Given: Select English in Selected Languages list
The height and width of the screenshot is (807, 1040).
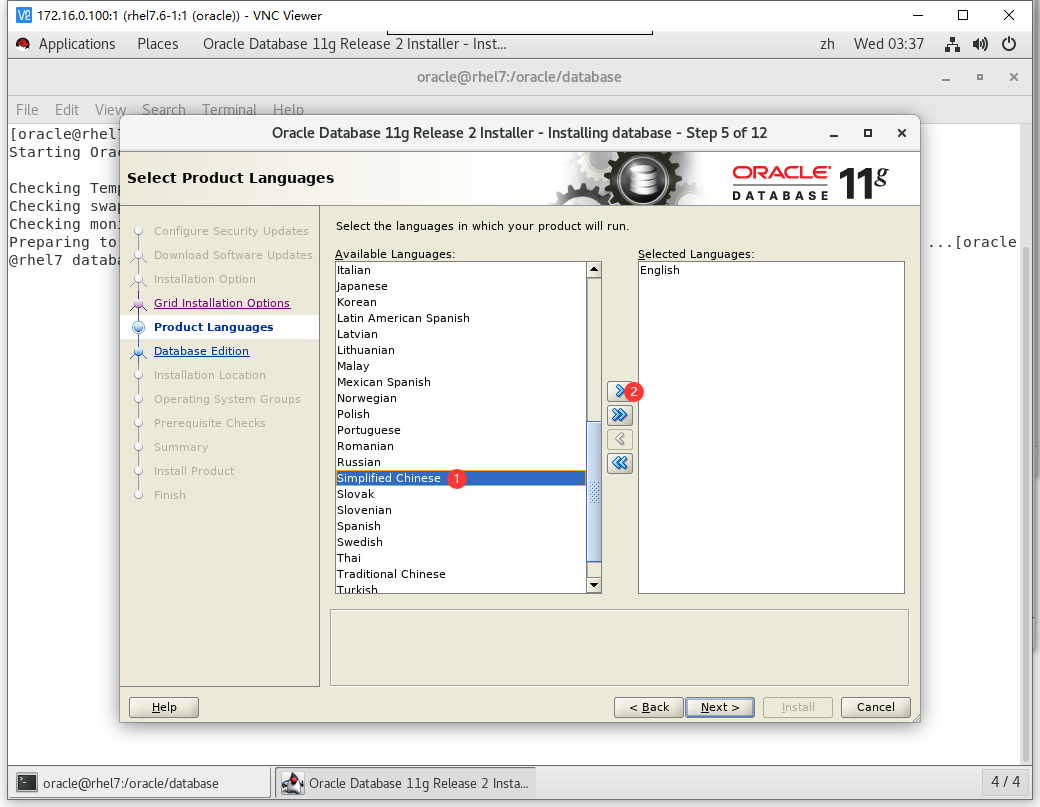Looking at the screenshot, I should pos(771,270).
